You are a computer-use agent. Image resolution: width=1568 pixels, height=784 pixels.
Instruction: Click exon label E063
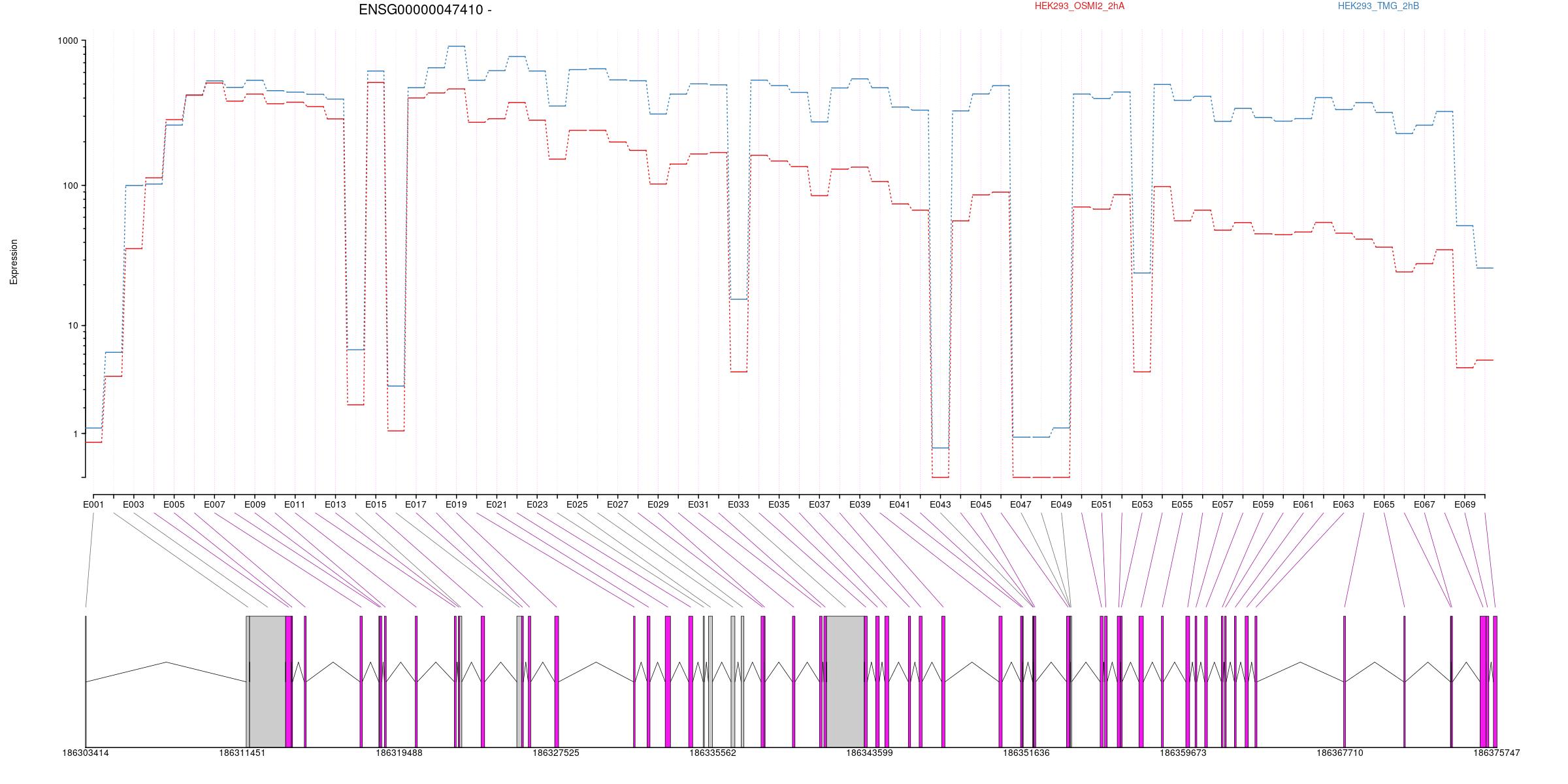click(x=1343, y=504)
